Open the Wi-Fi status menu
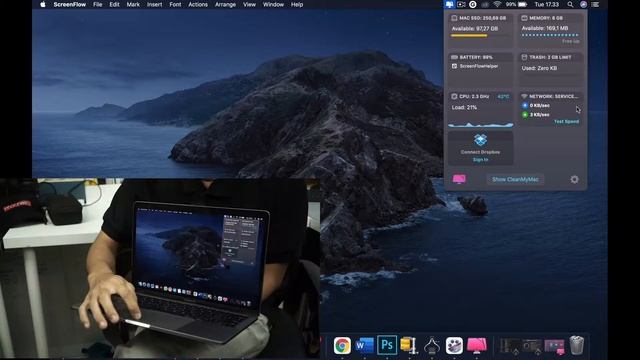 pos(497,4)
